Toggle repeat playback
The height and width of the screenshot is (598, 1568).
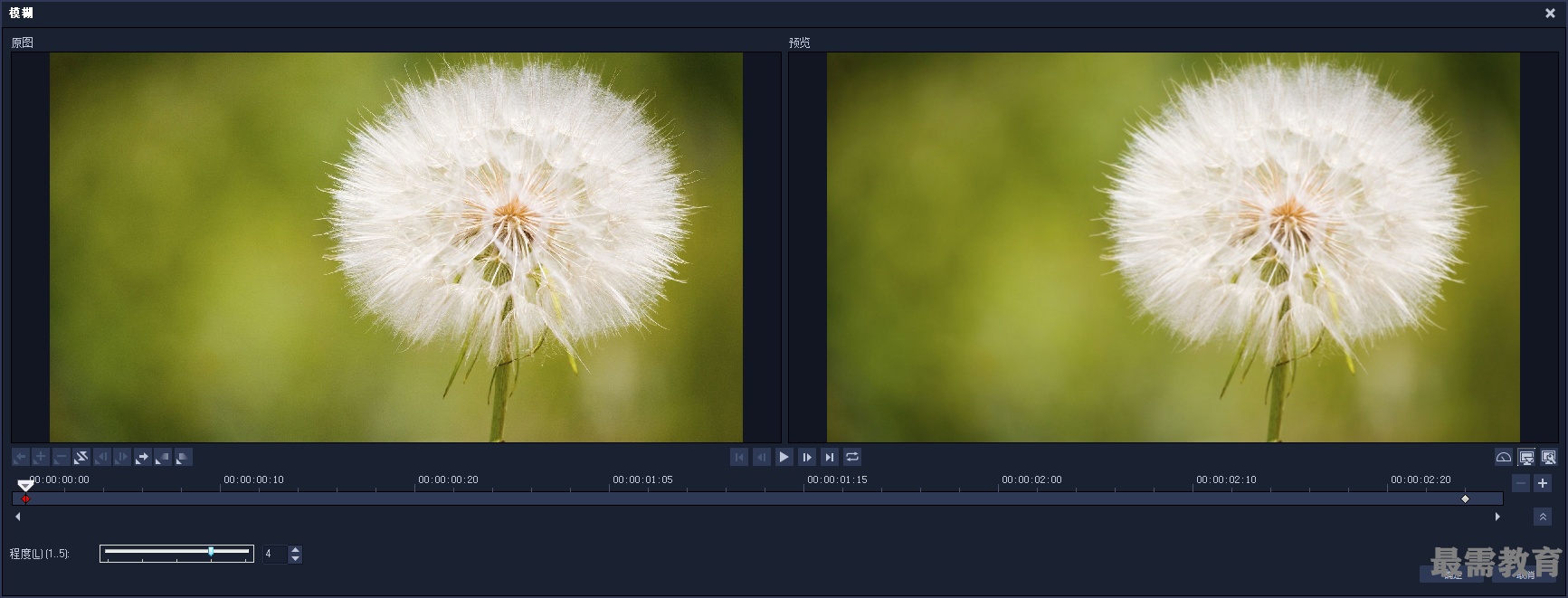click(x=852, y=458)
